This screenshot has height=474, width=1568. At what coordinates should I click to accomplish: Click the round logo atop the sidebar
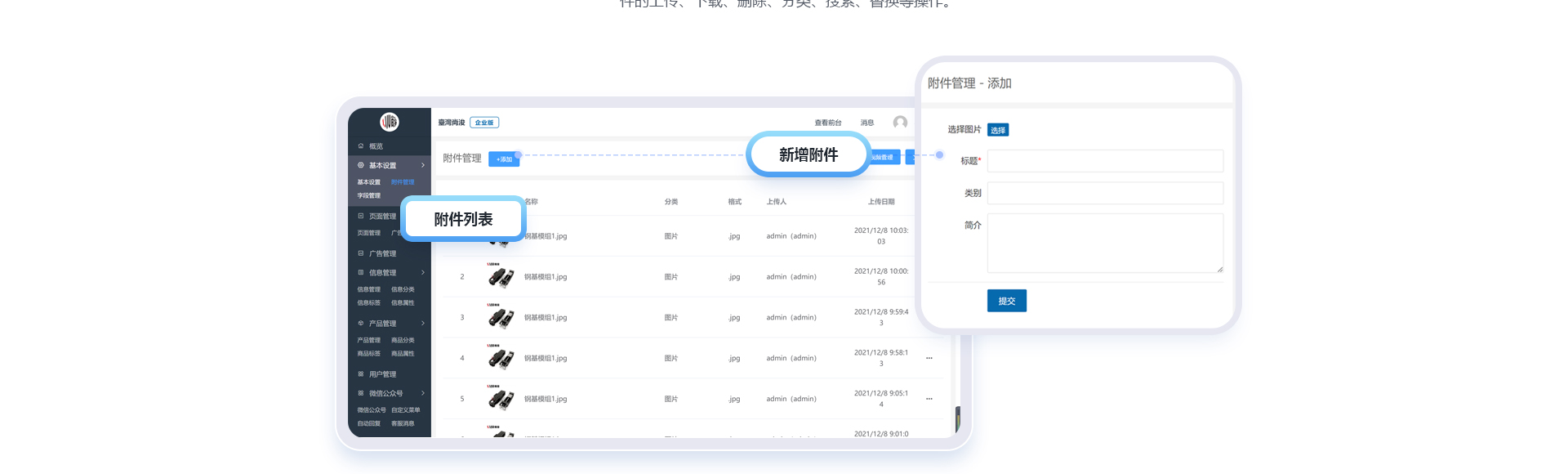(390, 122)
